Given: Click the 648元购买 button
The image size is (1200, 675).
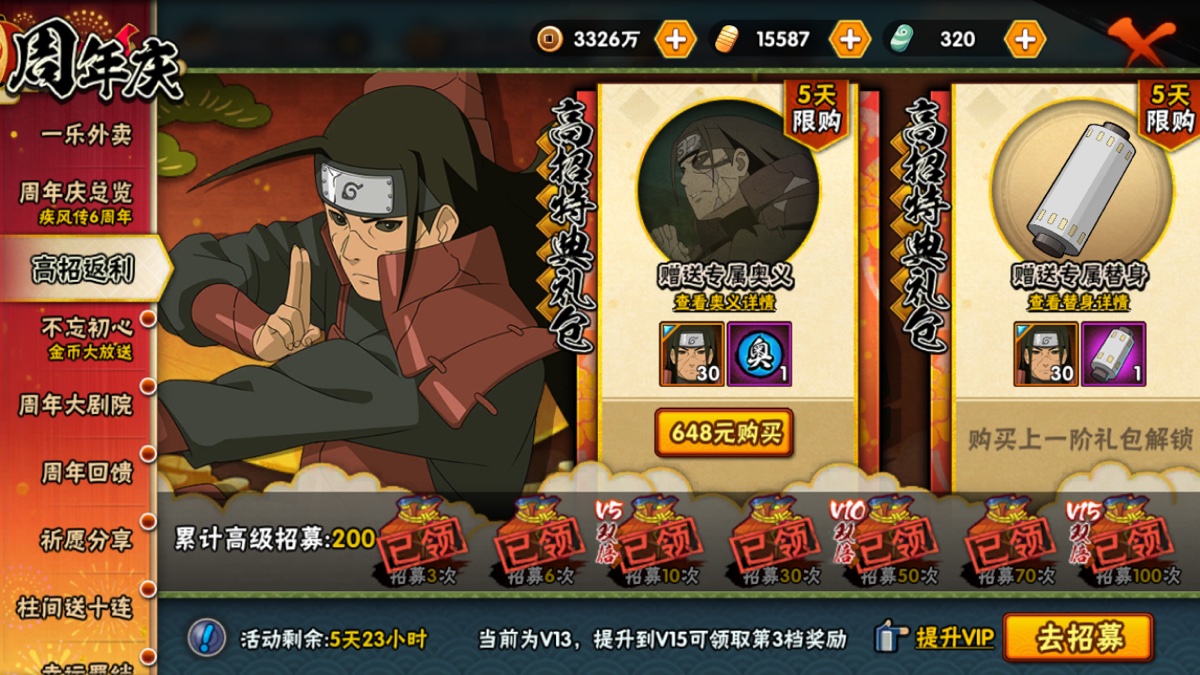Looking at the screenshot, I should [x=724, y=433].
